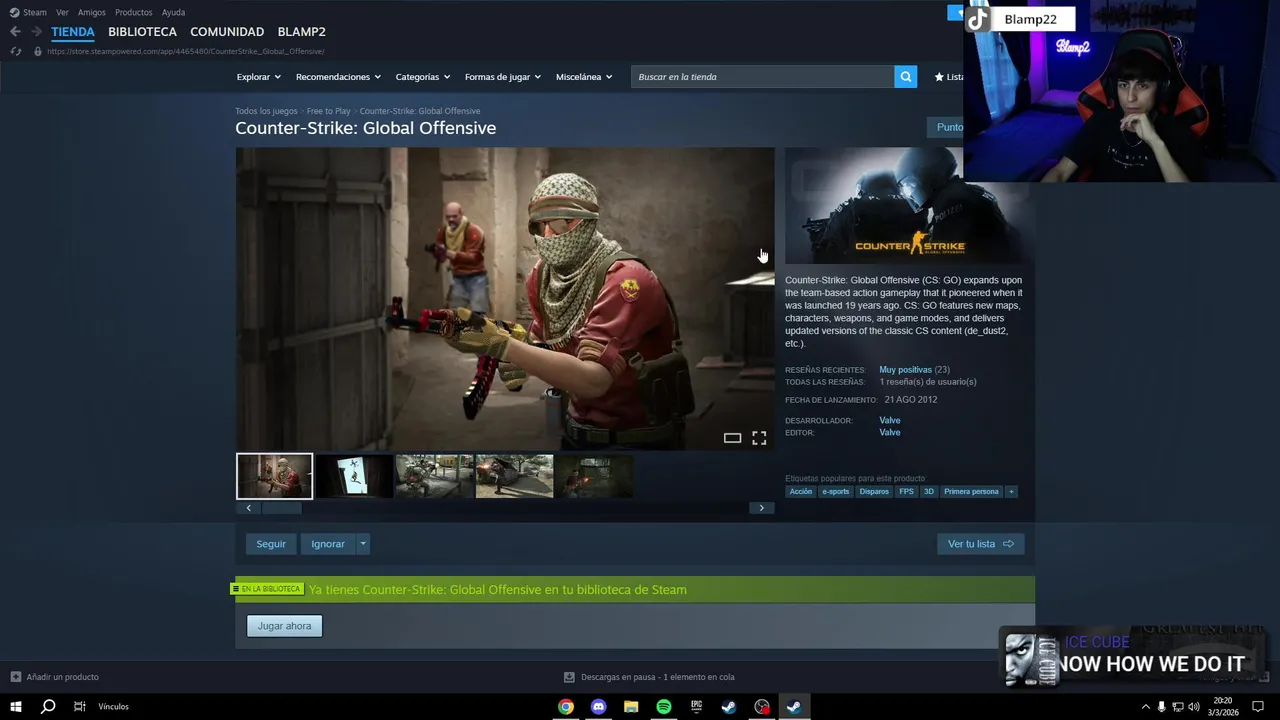Open Google Chrome from the taskbar

point(566,707)
